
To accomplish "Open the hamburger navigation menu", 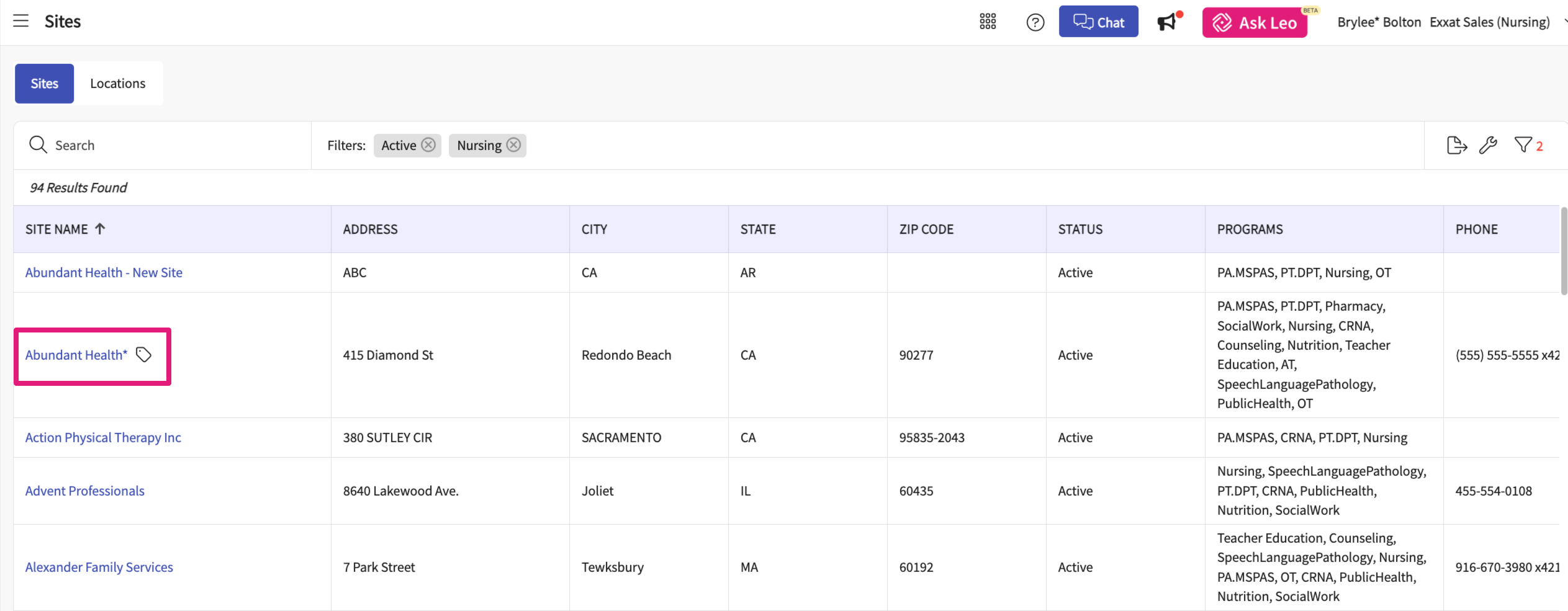I will tap(21, 21).
